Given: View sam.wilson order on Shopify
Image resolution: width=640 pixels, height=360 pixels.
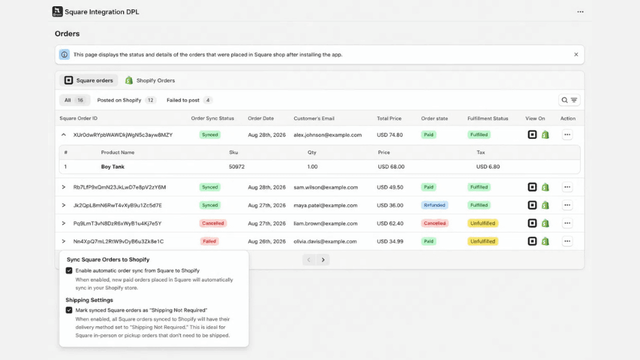Looking at the screenshot, I should tap(545, 187).
